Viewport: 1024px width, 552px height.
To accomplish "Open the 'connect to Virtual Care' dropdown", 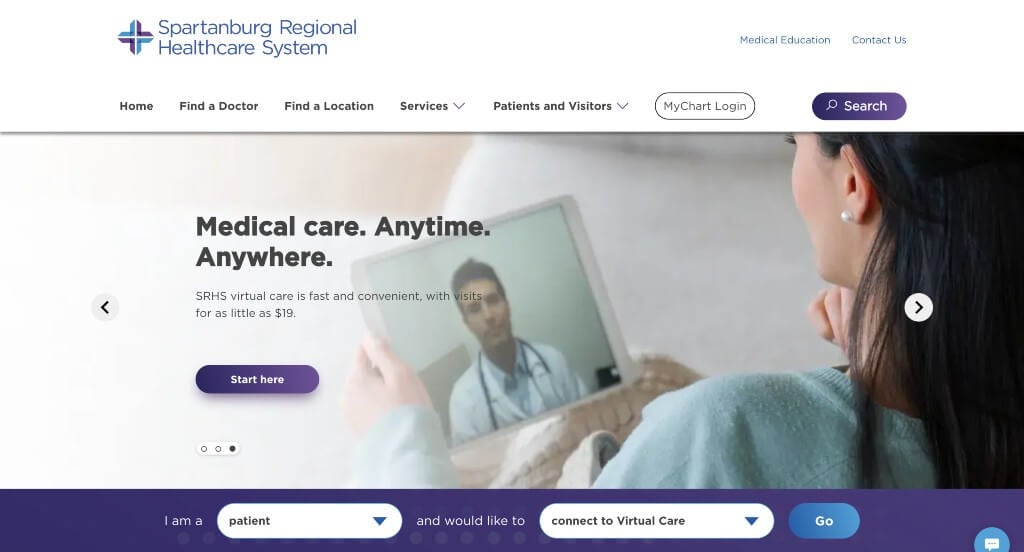I will 656,521.
